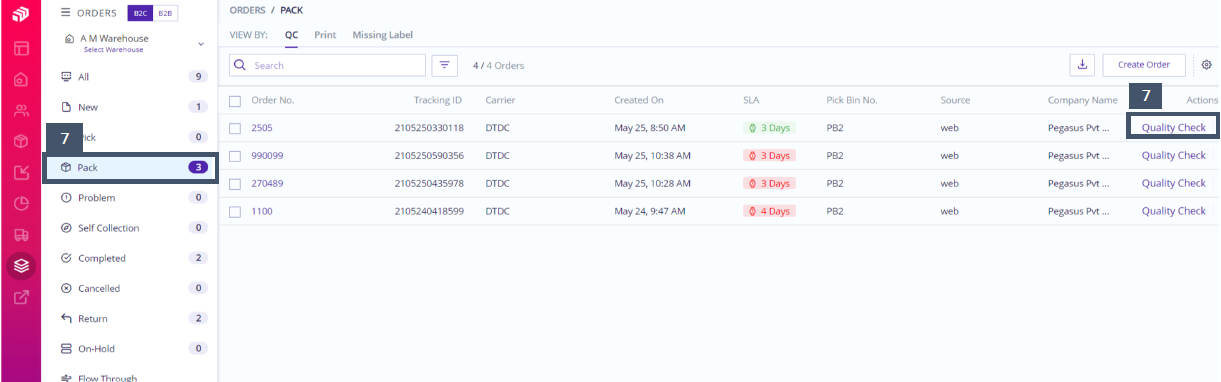Viewport: 1221px width, 382px height.
Task: Click the 4 Days SLA badge
Action: click(x=770, y=212)
